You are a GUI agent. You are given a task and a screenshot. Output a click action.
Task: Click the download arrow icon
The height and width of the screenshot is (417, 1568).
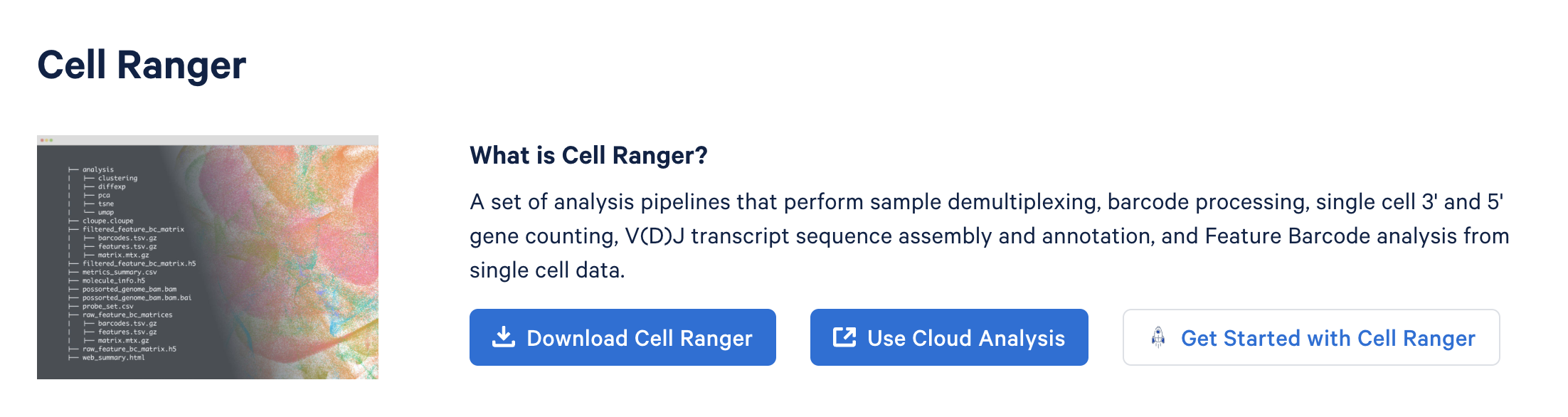pyautogui.click(x=504, y=337)
